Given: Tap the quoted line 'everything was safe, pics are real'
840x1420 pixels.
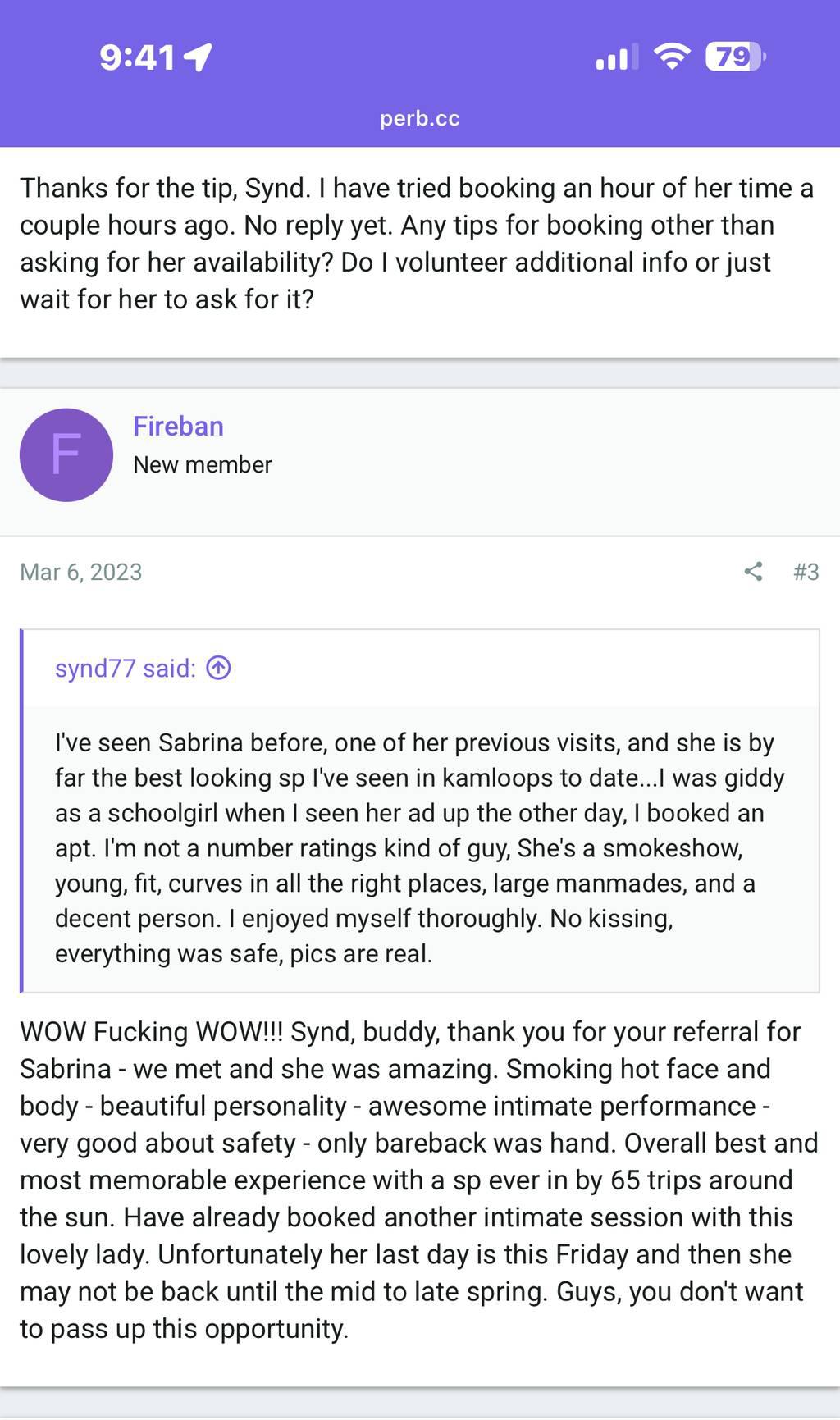Looking at the screenshot, I should (244, 954).
